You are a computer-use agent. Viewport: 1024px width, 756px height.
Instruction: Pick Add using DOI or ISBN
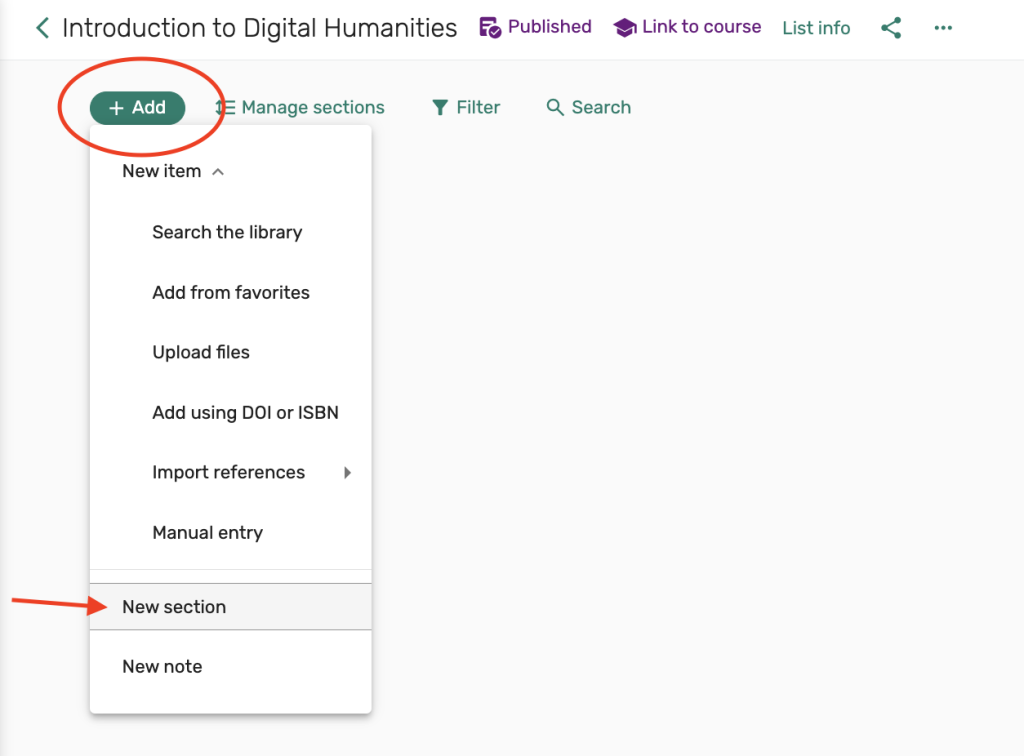pyautogui.click(x=245, y=413)
